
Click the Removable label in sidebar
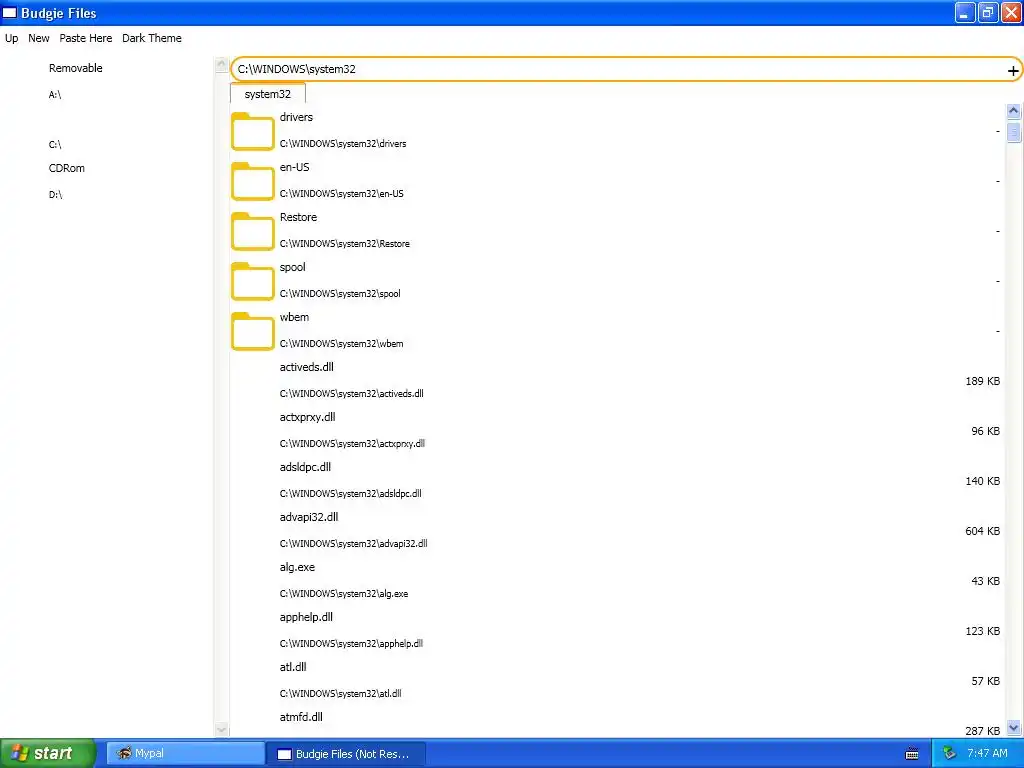(x=76, y=68)
